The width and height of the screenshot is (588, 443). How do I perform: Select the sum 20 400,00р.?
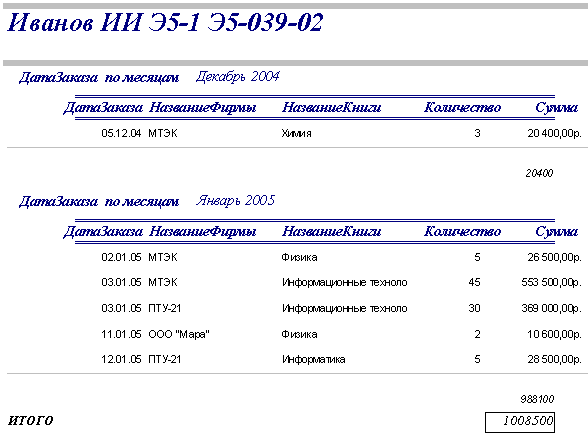(554, 133)
